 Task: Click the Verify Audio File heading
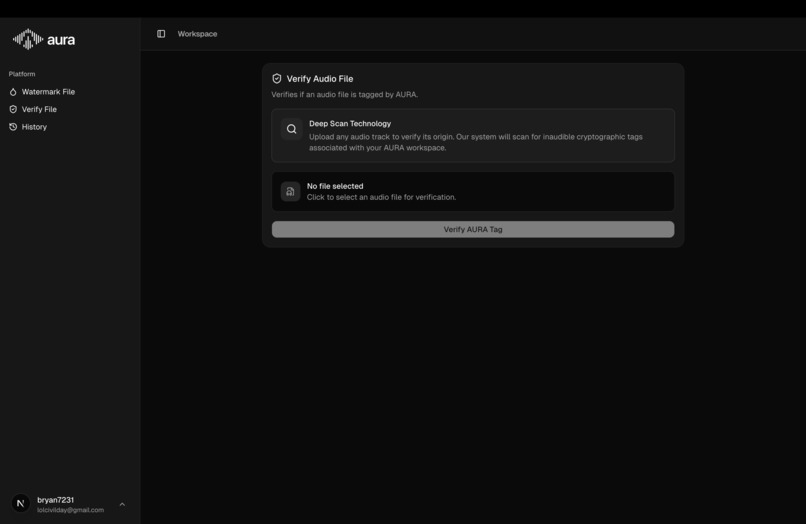(320, 79)
